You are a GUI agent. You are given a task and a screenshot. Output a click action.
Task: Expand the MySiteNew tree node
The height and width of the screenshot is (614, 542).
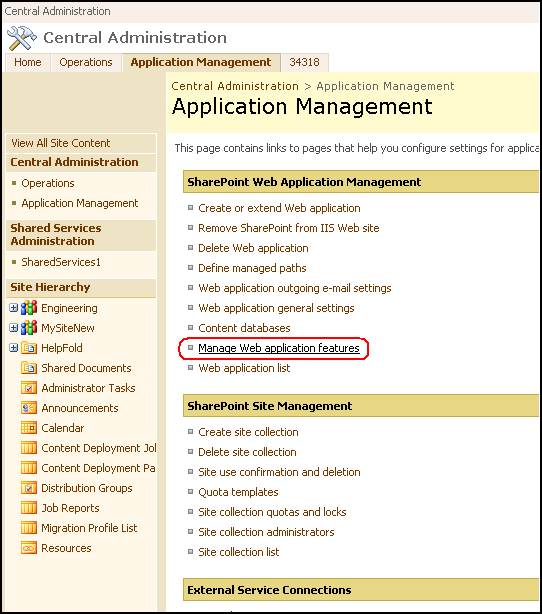(14, 328)
